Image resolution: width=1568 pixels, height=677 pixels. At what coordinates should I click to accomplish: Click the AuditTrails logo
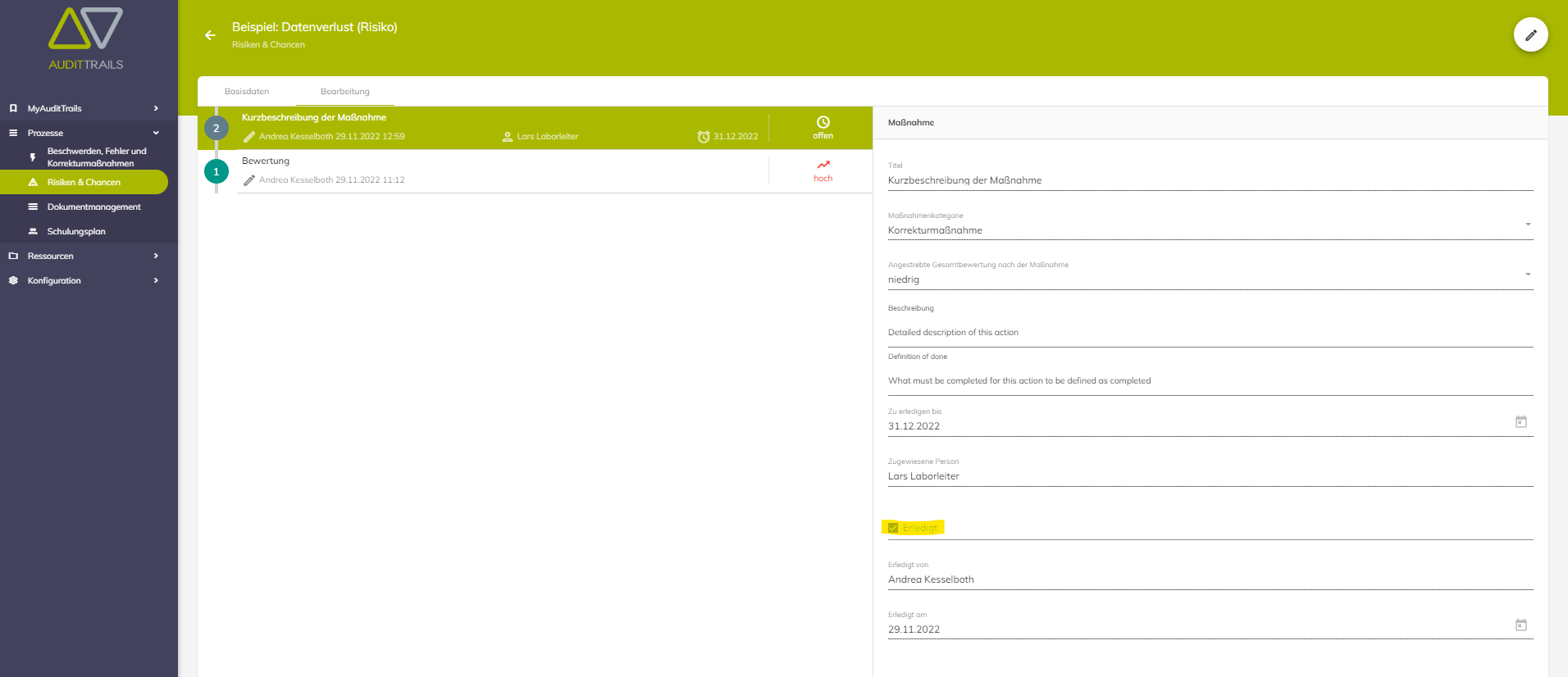pos(86,39)
